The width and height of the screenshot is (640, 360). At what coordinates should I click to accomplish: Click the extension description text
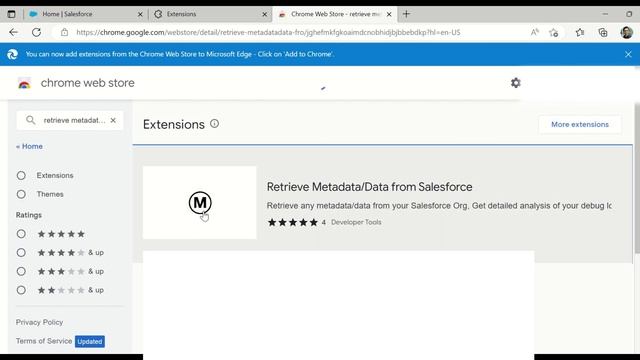pos(439,206)
